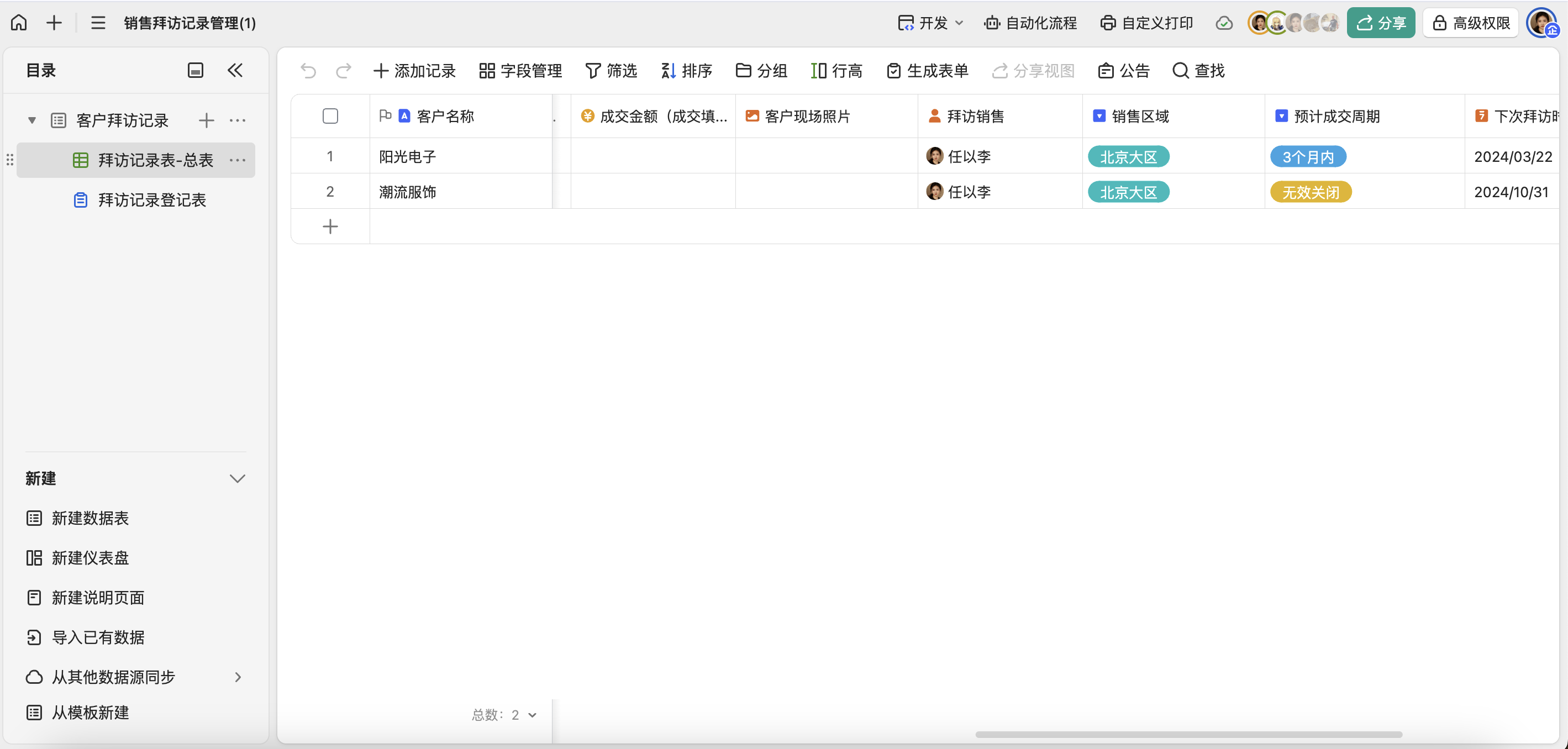The height and width of the screenshot is (749, 1568).
Task: Expand the 开发 dropdown
Action: 931,23
